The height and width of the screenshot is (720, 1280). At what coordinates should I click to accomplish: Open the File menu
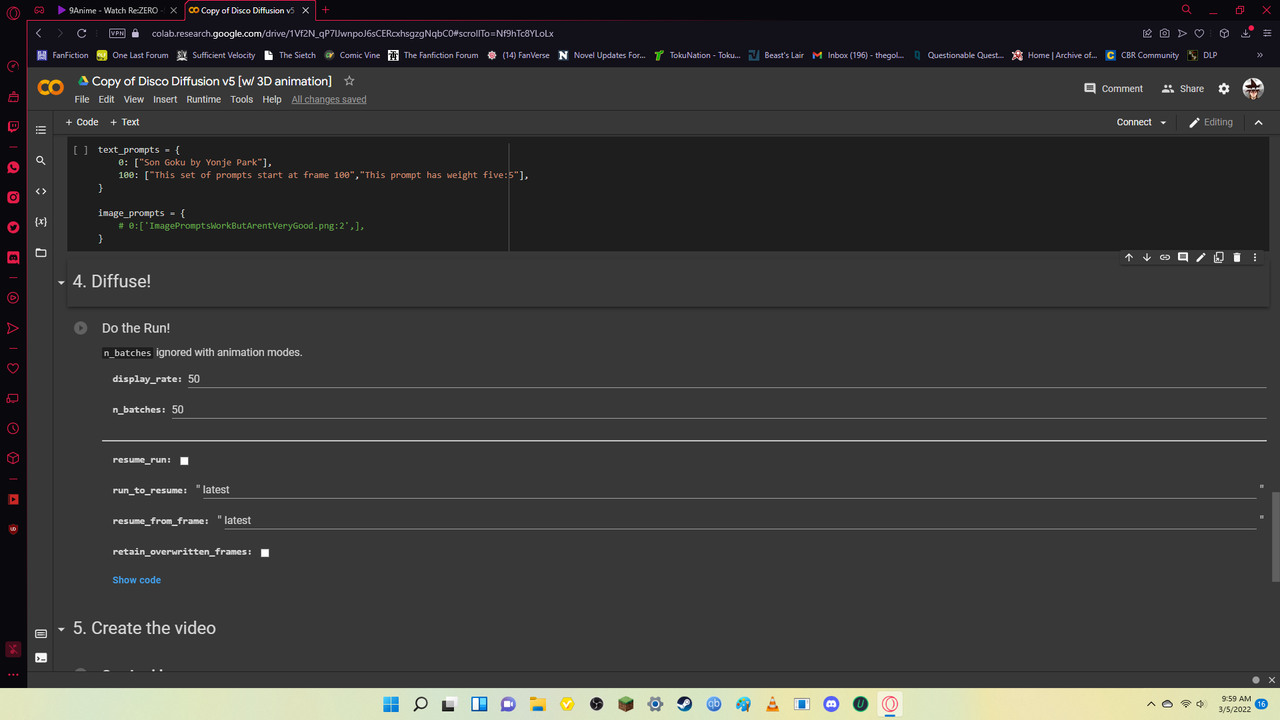point(82,100)
